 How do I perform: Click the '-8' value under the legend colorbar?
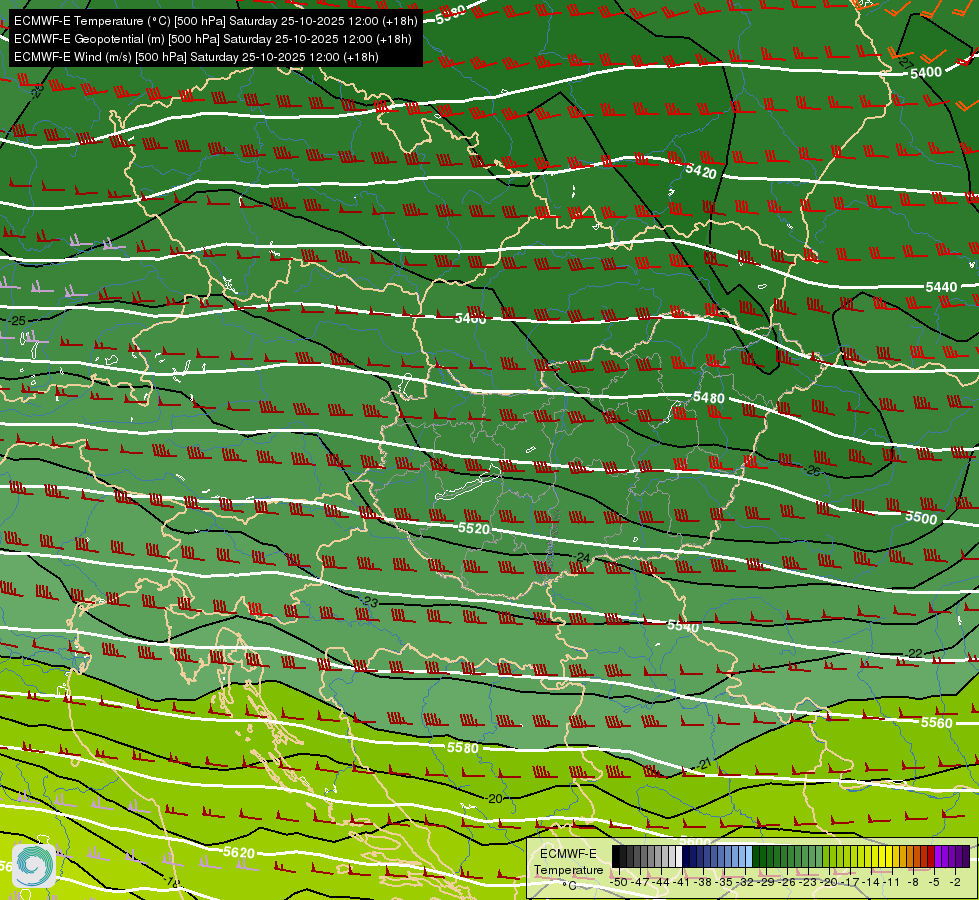[x=913, y=882]
